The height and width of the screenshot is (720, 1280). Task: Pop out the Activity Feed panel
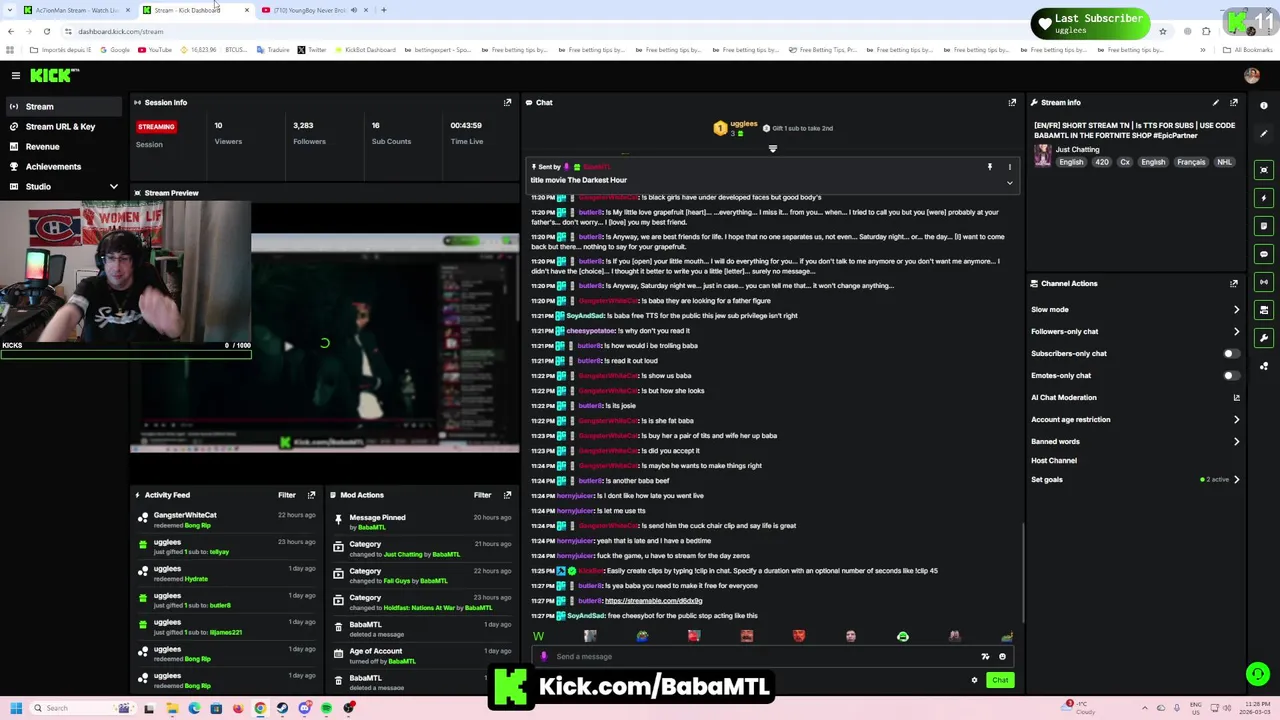(x=311, y=495)
